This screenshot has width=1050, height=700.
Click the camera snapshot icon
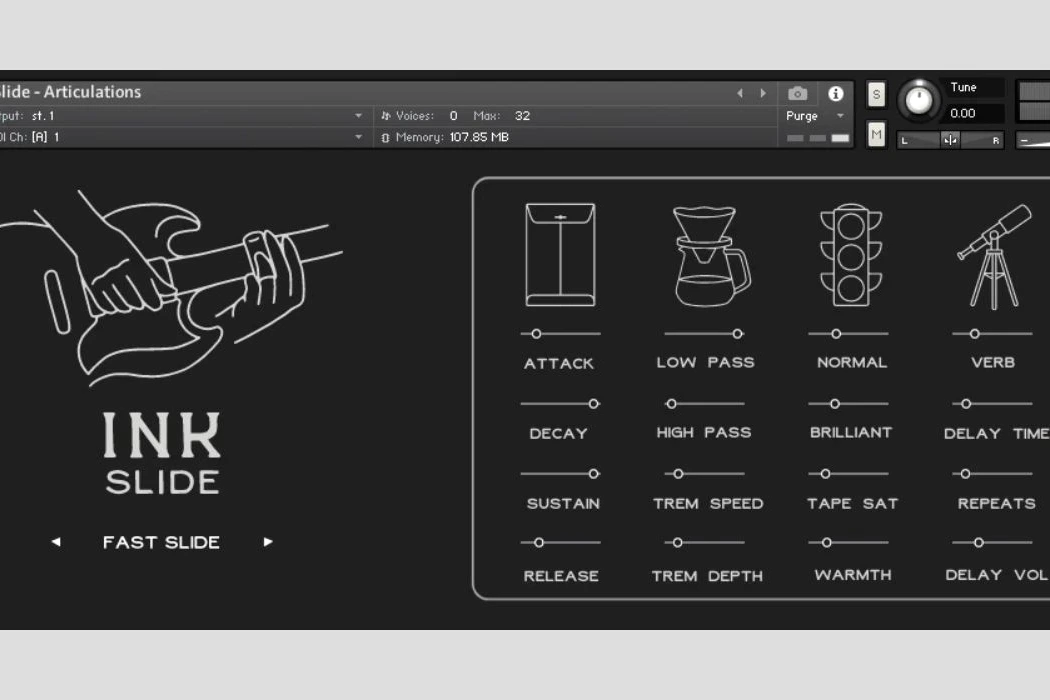coord(797,93)
